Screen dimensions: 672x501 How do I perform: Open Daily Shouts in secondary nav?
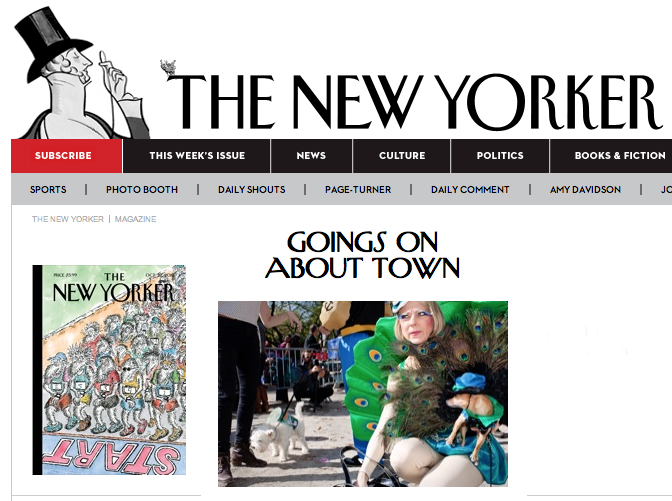point(252,189)
